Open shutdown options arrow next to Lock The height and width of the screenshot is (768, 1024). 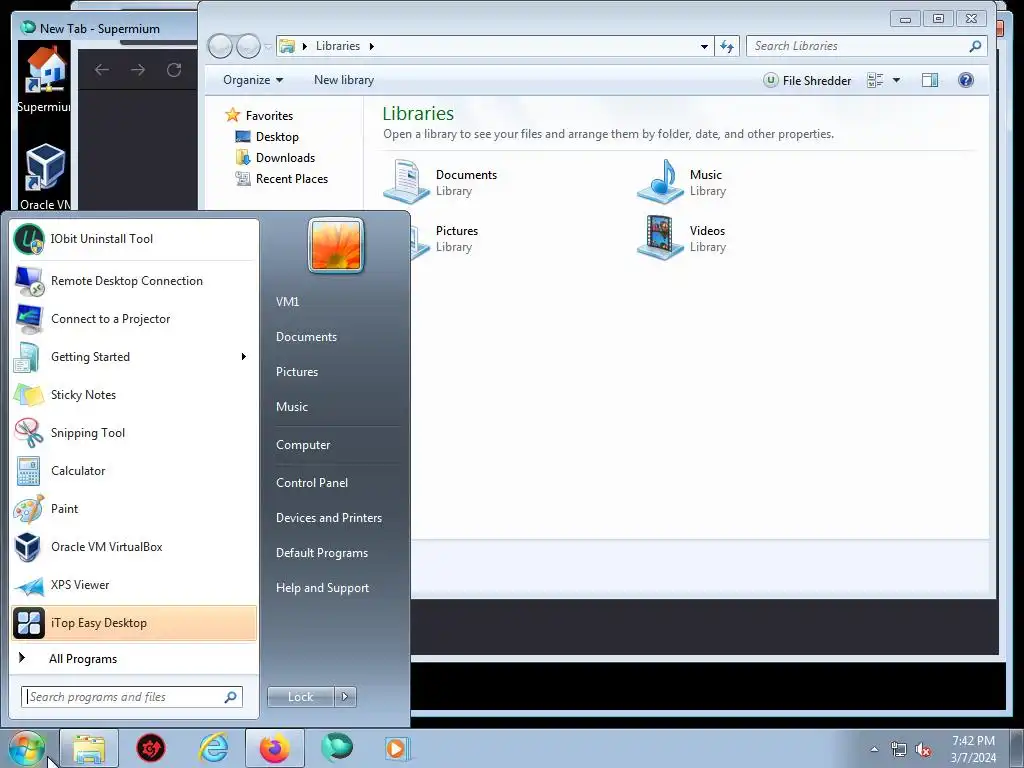click(x=345, y=697)
